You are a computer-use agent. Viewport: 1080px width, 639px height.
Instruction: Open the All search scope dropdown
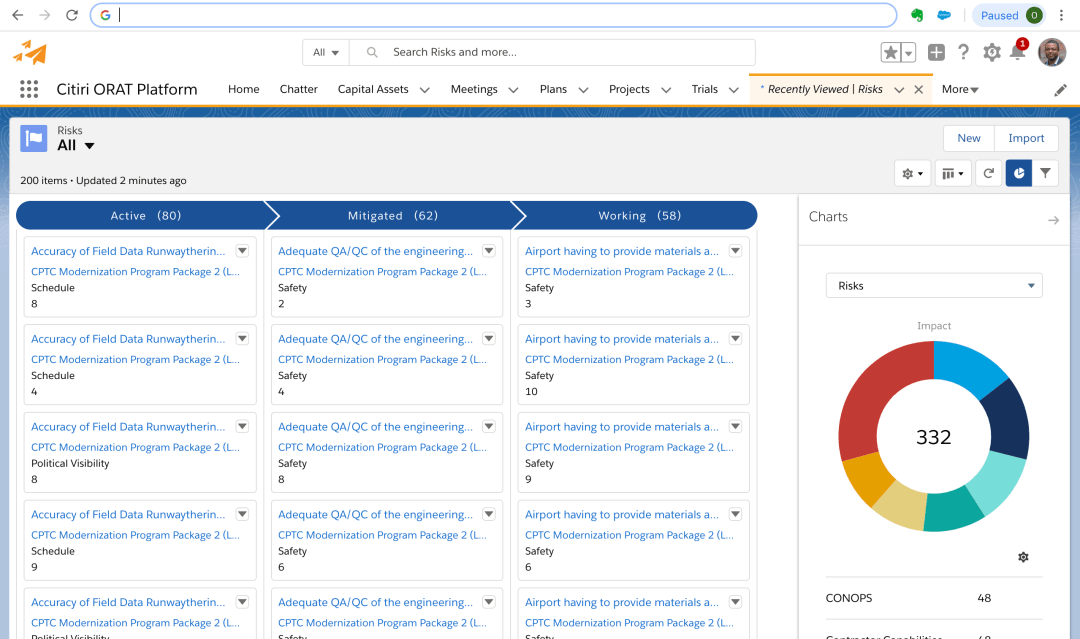point(326,52)
